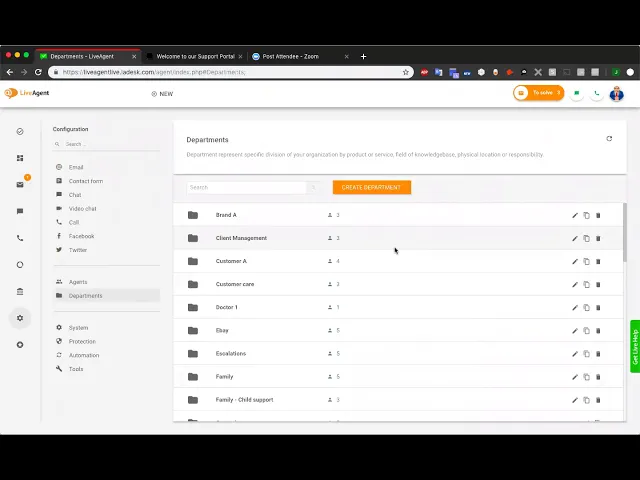Viewport: 640px width, 480px height.
Task: Open a new browser tab
Action: click(363, 56)
